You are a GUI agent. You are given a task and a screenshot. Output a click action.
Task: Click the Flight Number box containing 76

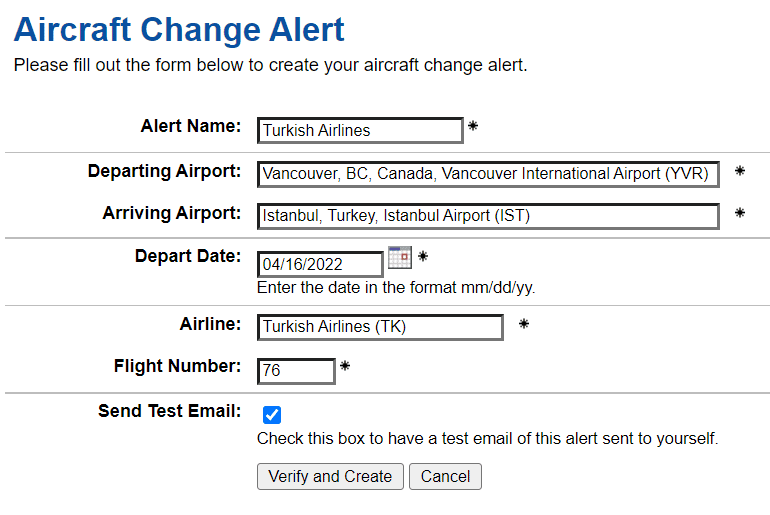point(296,370)
